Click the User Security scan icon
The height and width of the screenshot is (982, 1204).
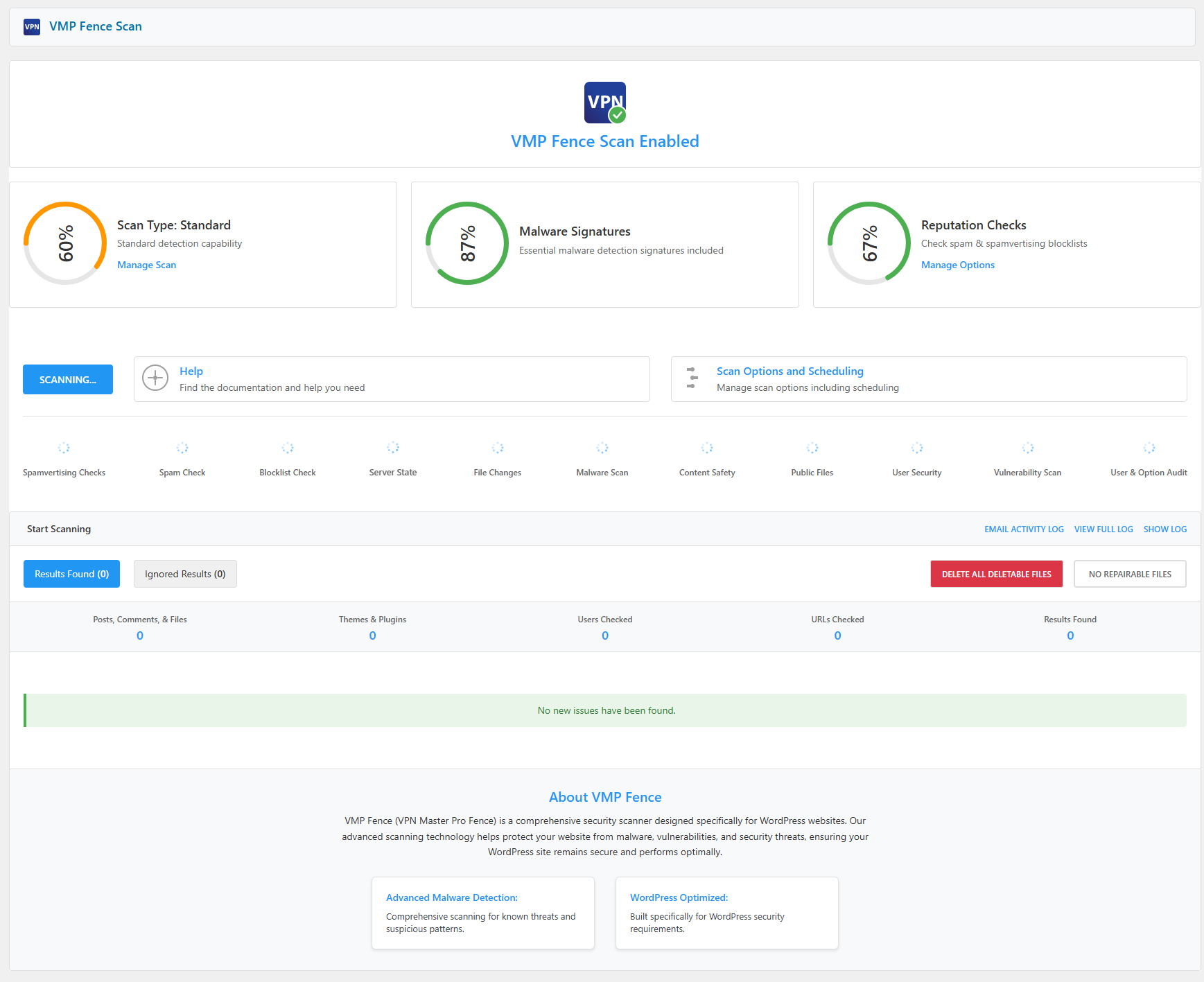(x=916, y=448)
